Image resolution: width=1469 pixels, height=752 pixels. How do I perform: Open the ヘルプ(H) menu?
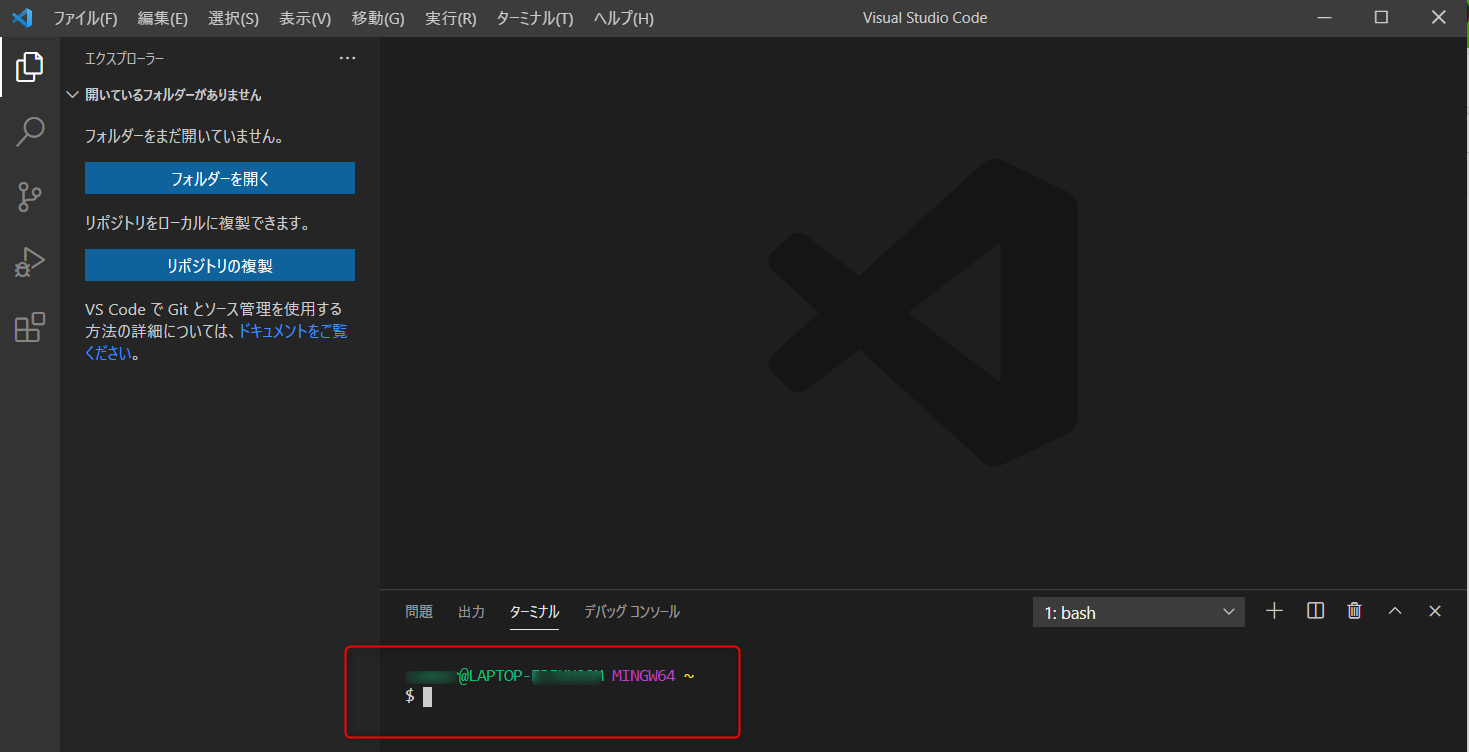624,18
